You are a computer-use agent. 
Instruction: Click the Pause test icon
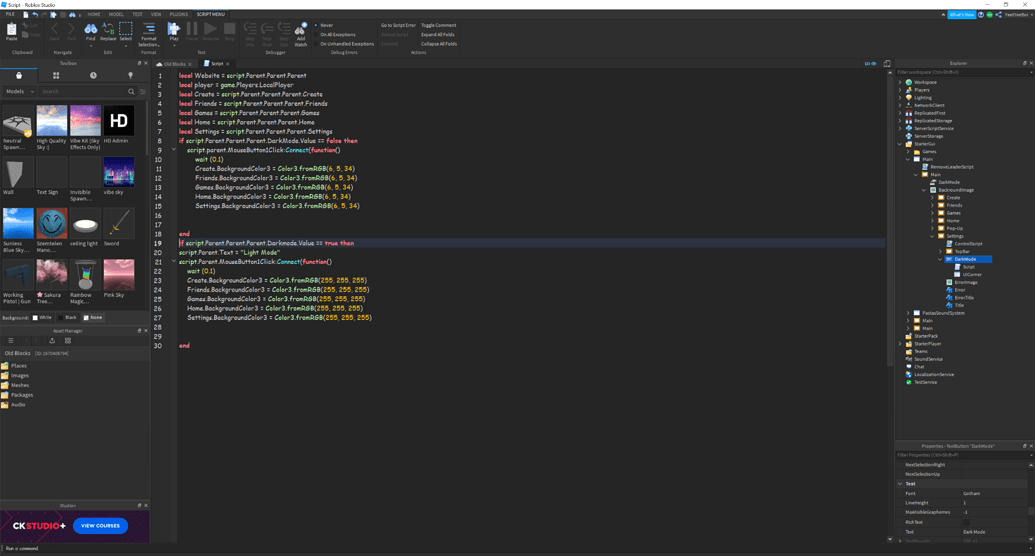191,28
